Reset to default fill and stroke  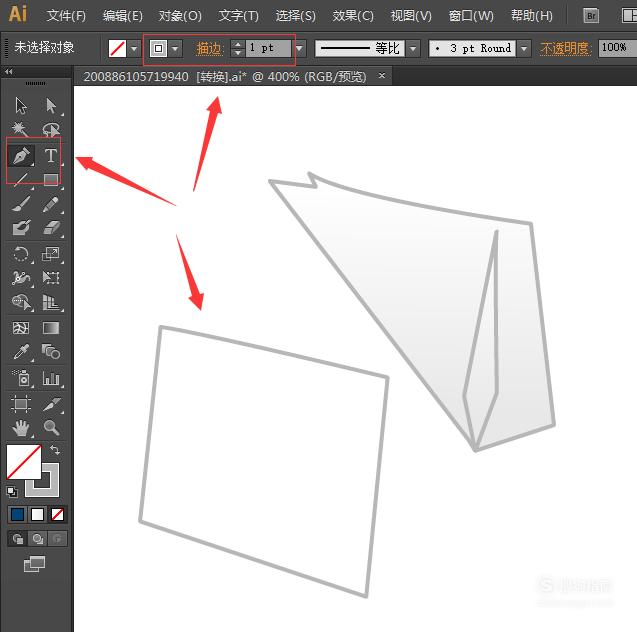tap(12, 492)
